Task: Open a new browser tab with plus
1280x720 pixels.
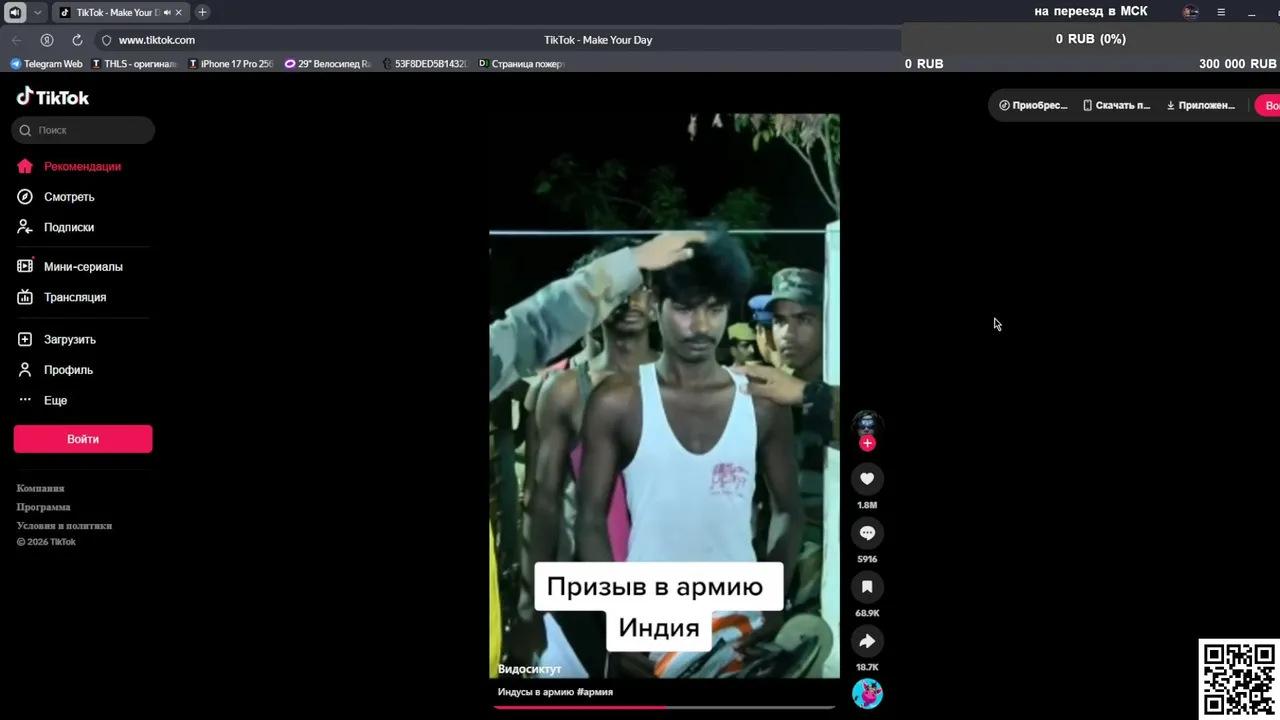Action: click(202, 12)
